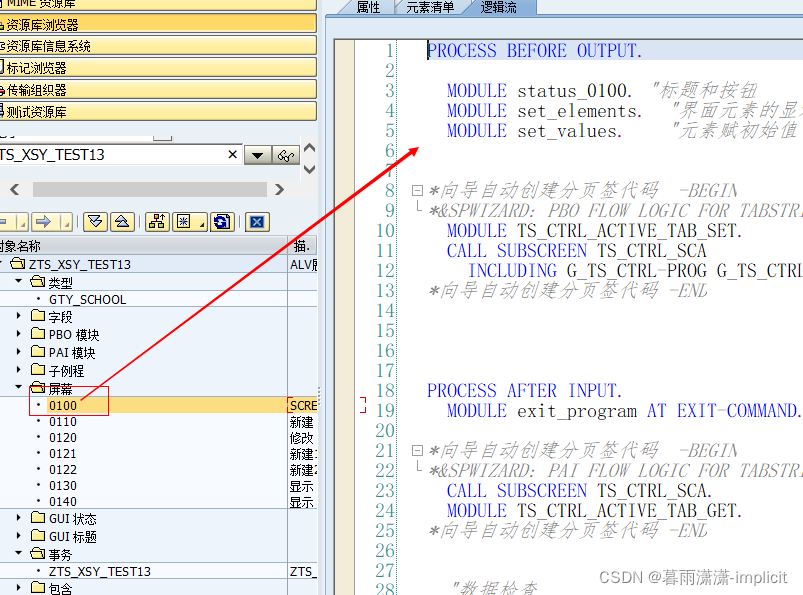Image resolution: width=803 pixels, height=595 pixels.
Task: Click the horizontal scrollbar thumb
Action: pyautogui.click(x=150, y=189)
